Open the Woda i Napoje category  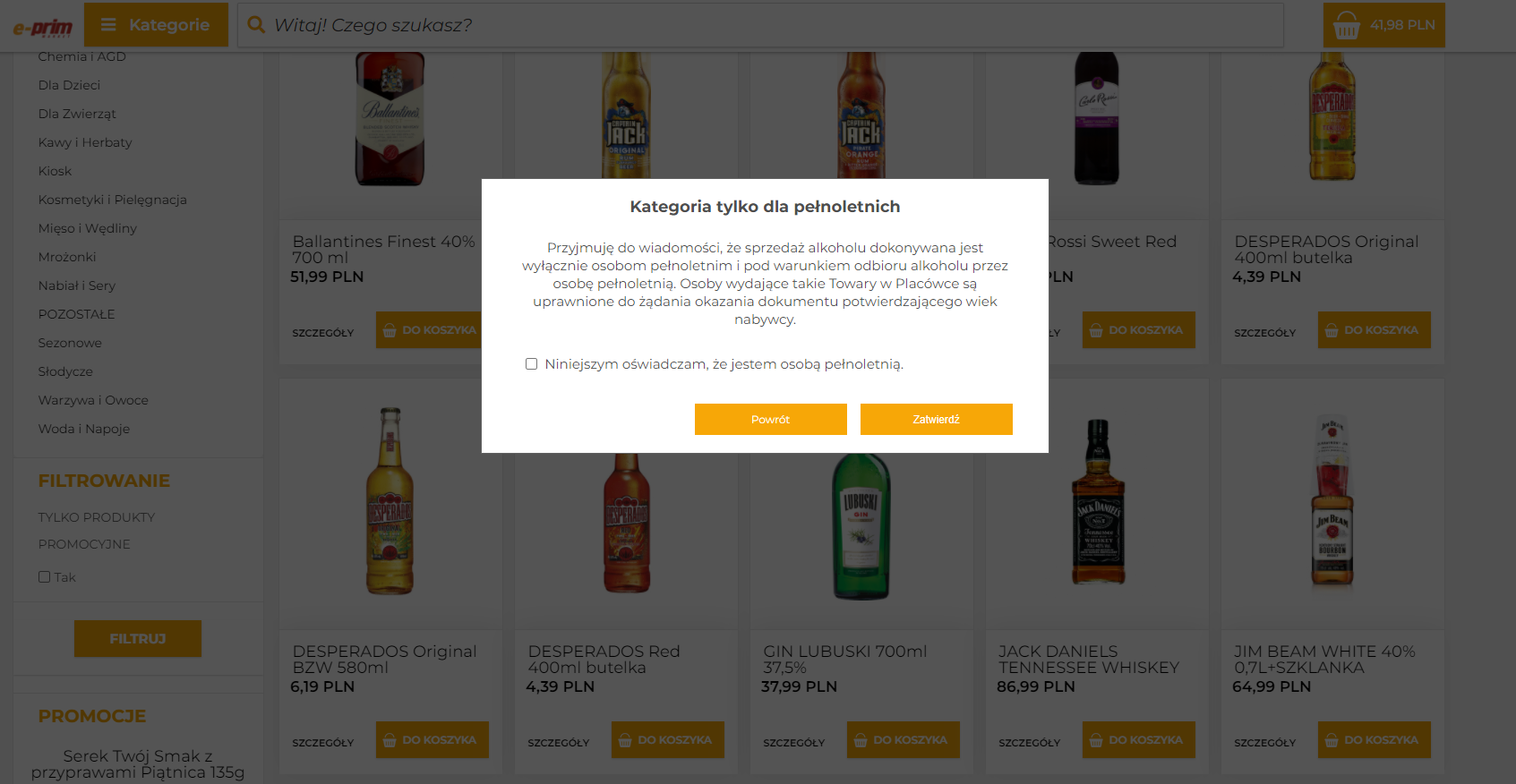[84, 429]
